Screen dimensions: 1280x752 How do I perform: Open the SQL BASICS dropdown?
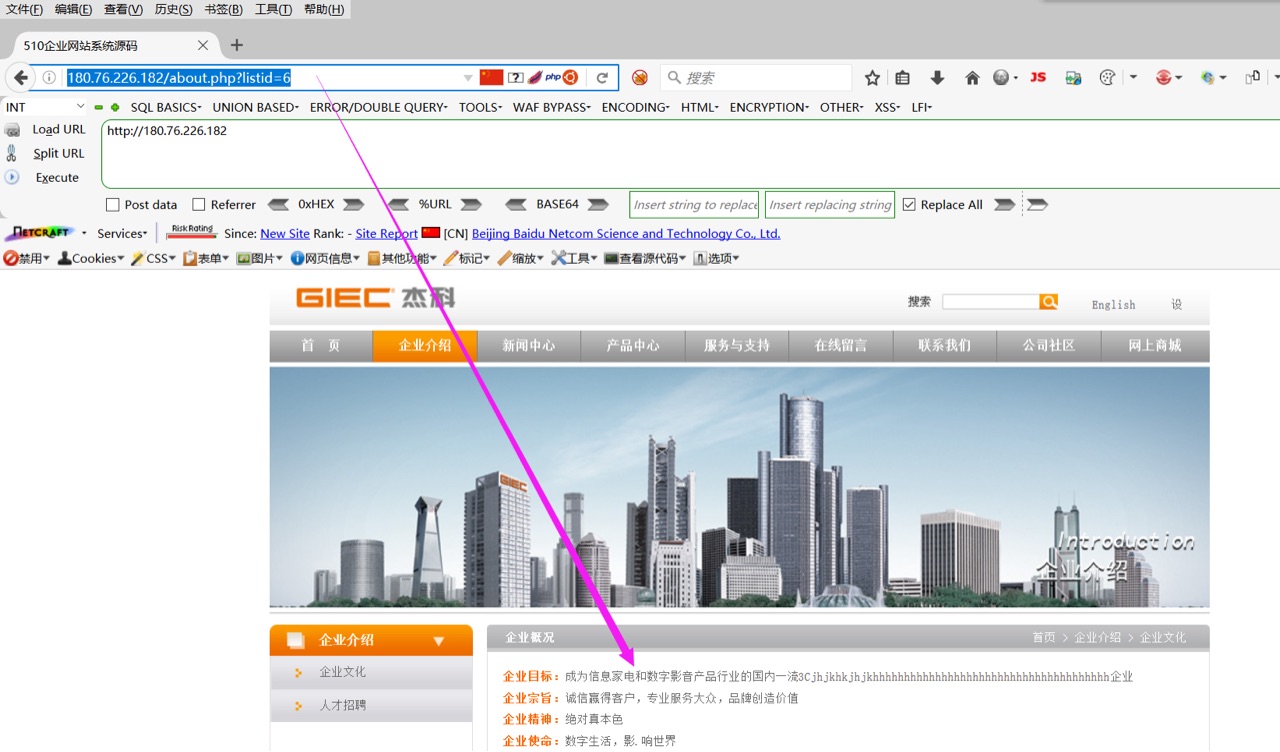[164, 107]
